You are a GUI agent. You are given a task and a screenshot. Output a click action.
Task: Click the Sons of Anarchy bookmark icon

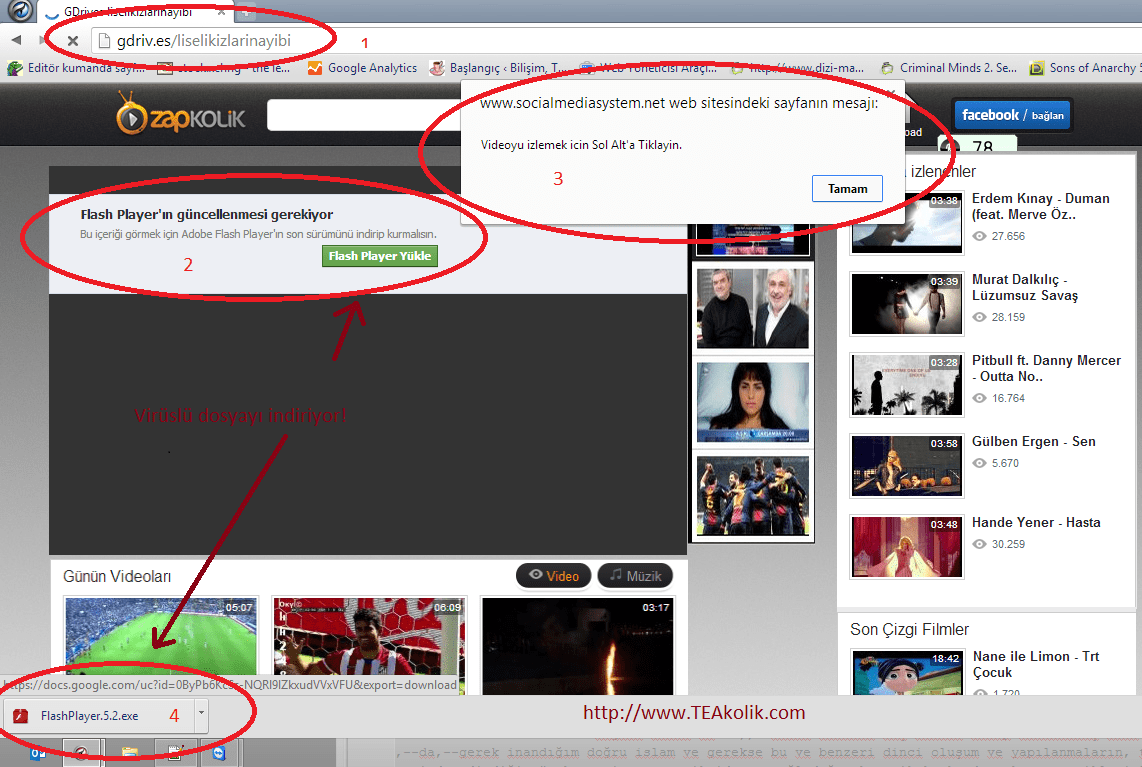pos(1036,68)
